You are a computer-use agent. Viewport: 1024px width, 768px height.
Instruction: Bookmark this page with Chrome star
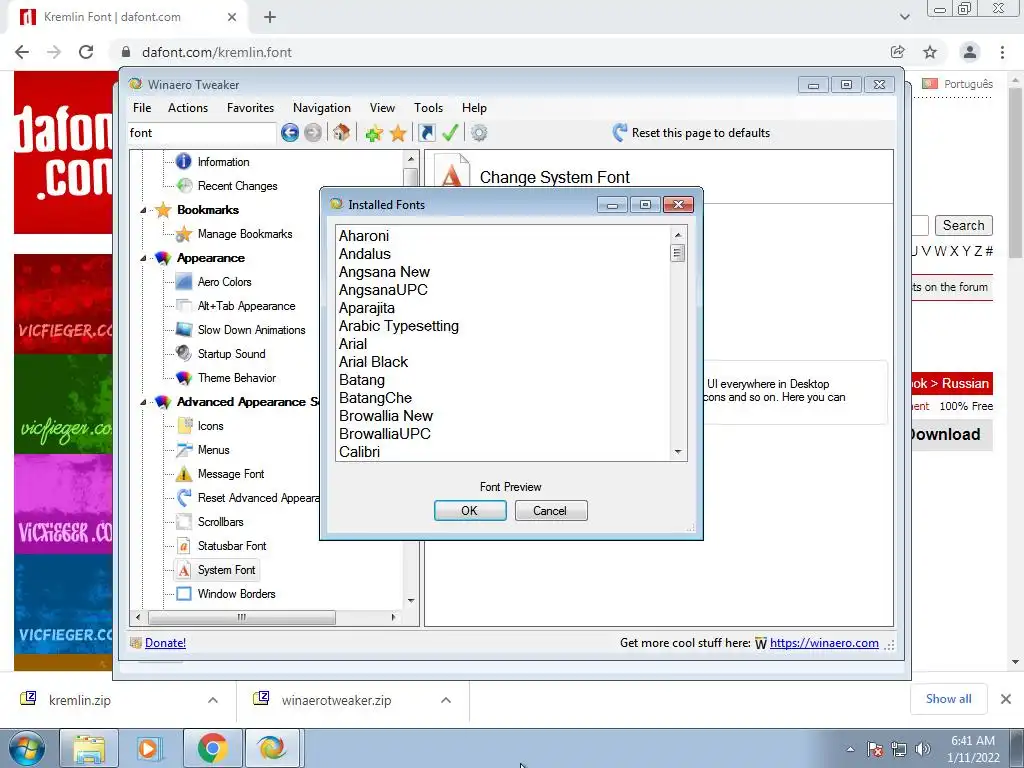coord(930,52)
